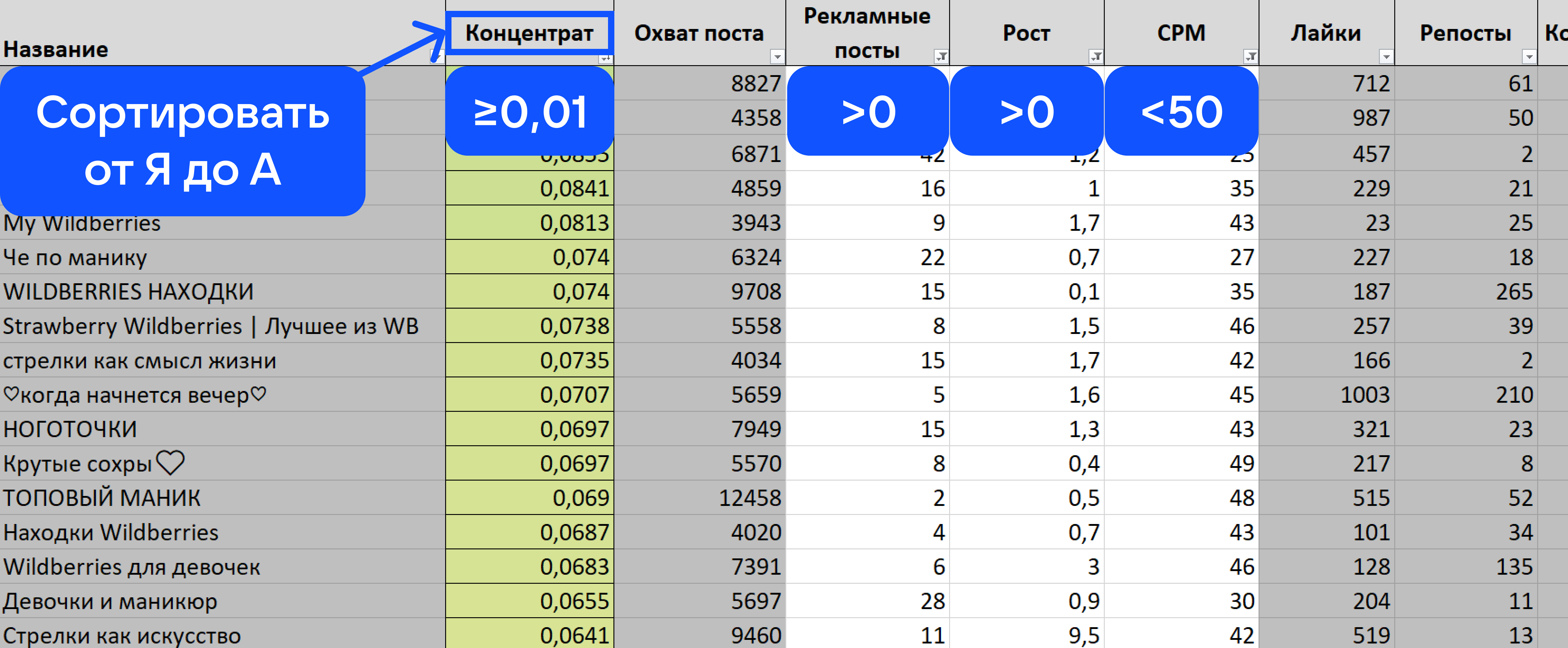This screenshot has width=1568, height=648.
Task: Select the Репосты header cell
Action: point(1466,33)
